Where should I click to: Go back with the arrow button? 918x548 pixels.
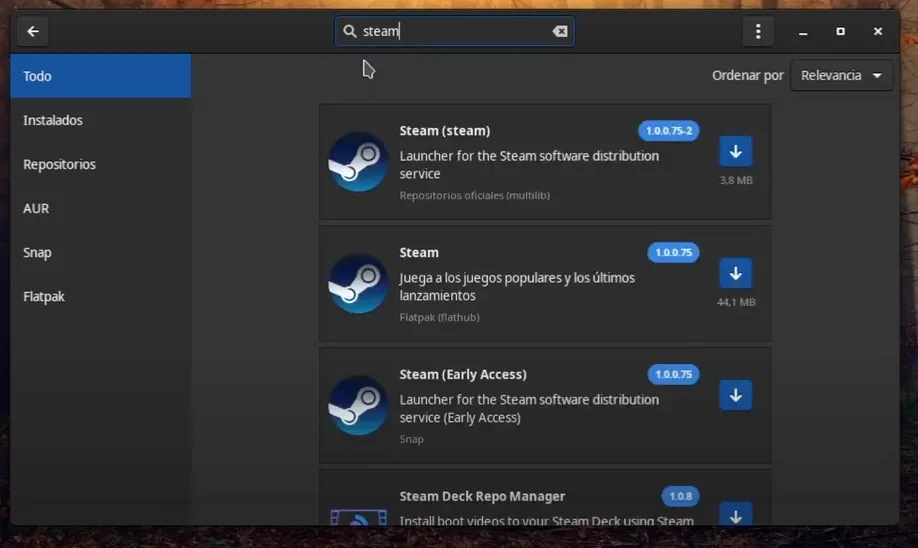tap(33, 31)
